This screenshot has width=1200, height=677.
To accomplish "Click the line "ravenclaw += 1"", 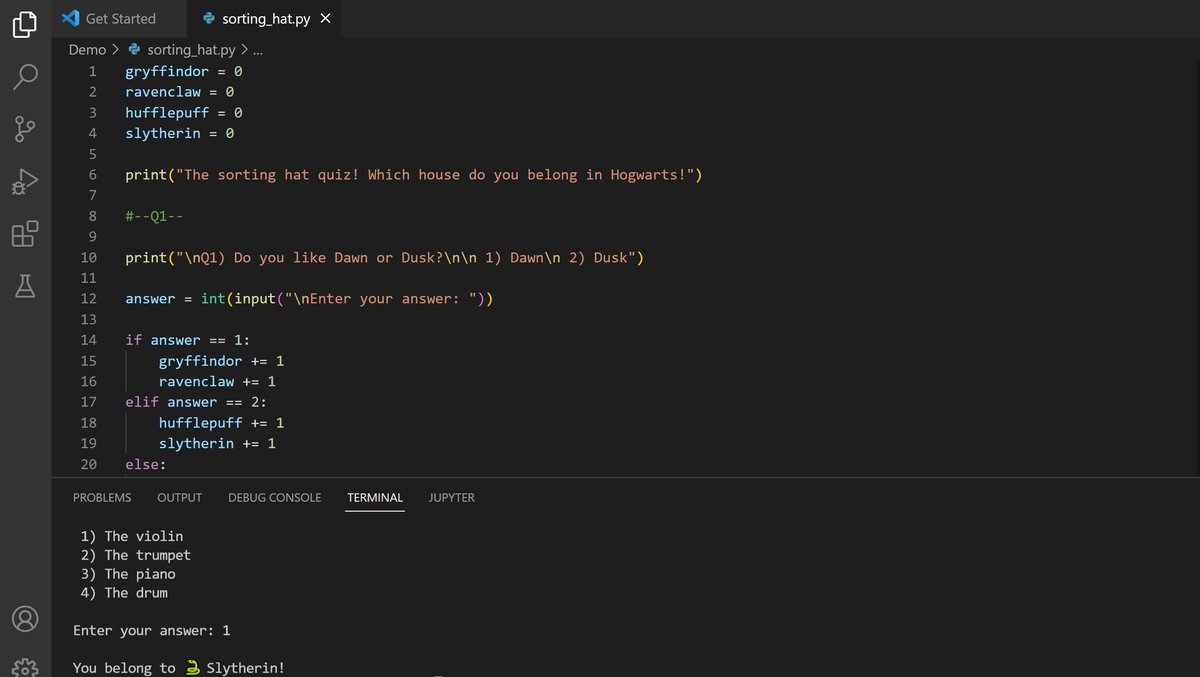I will coord(217,382).
